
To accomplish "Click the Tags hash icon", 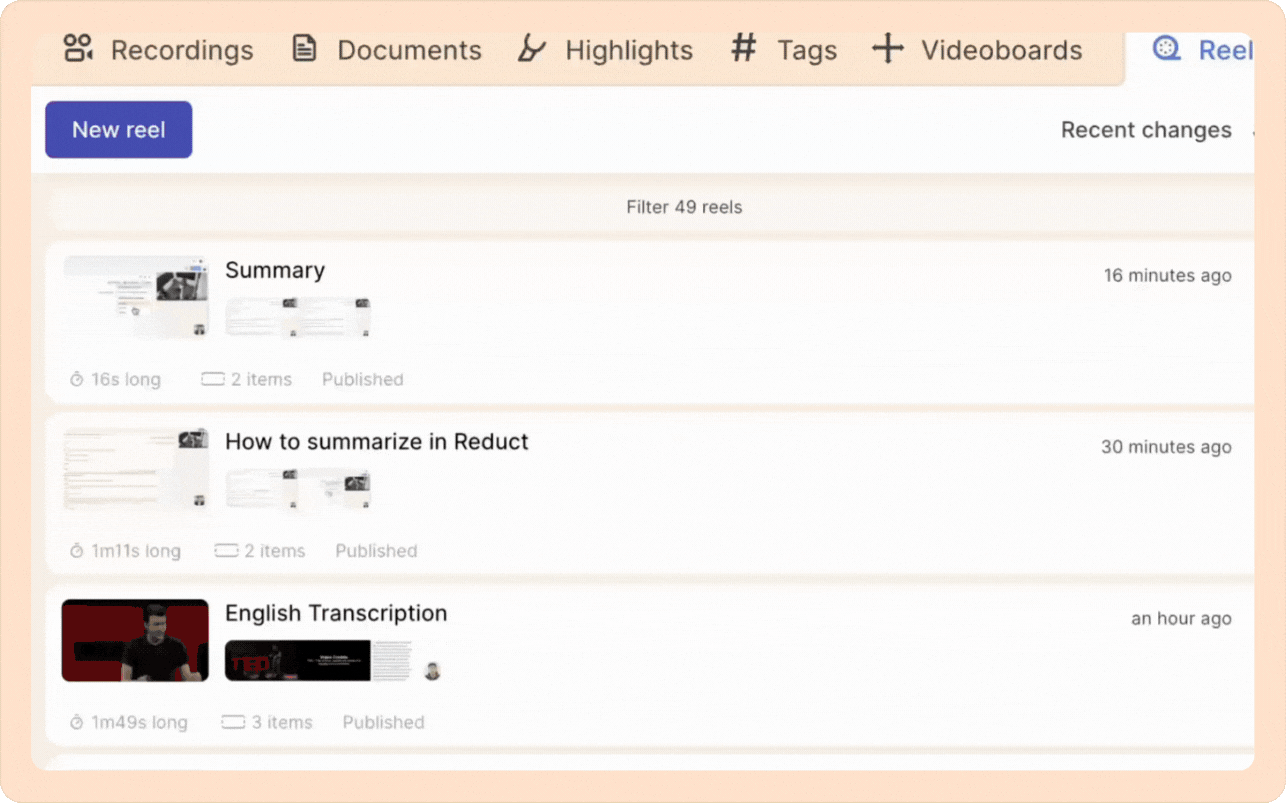I will [743, 47].
